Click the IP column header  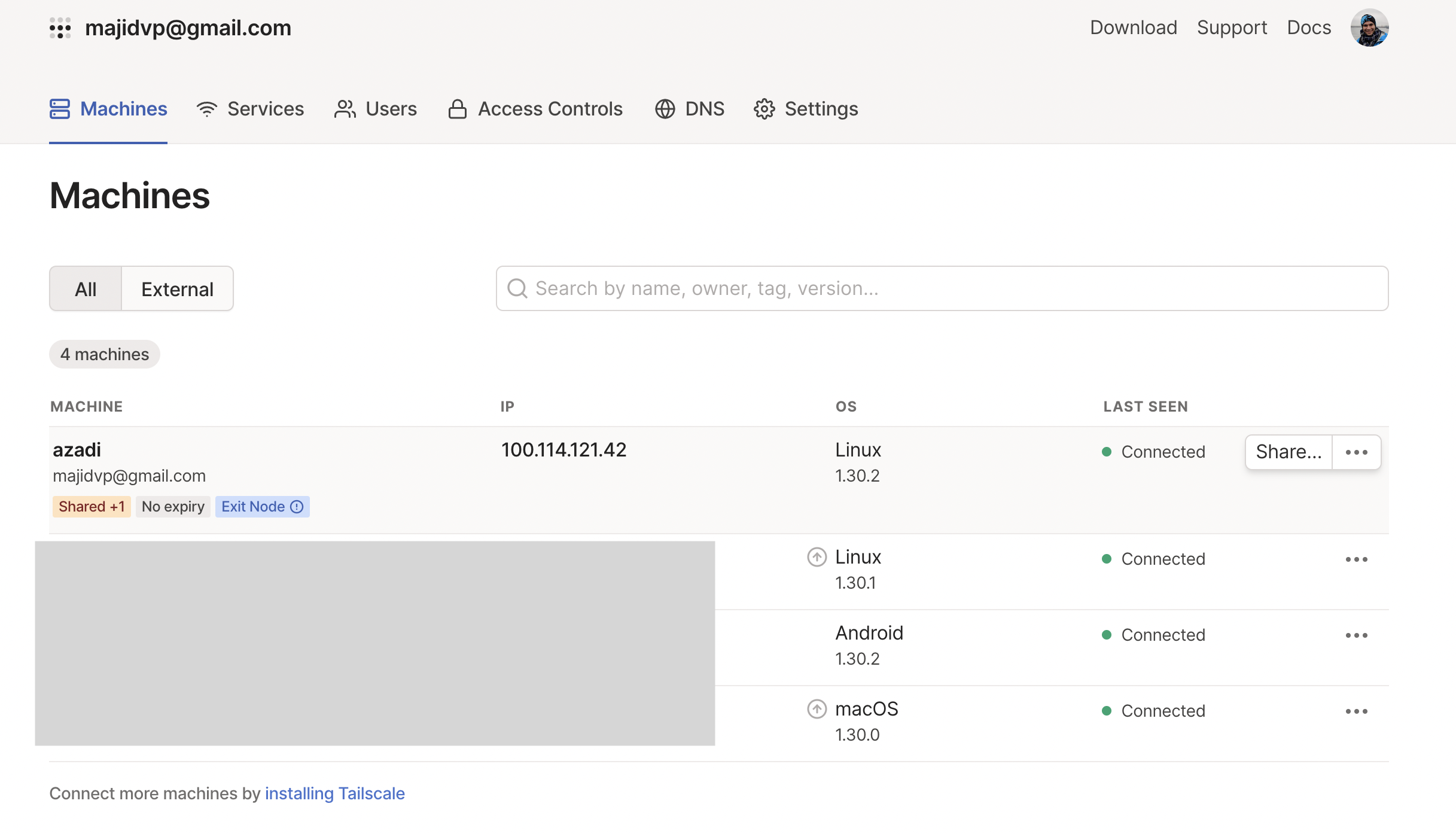click(507, 407)
